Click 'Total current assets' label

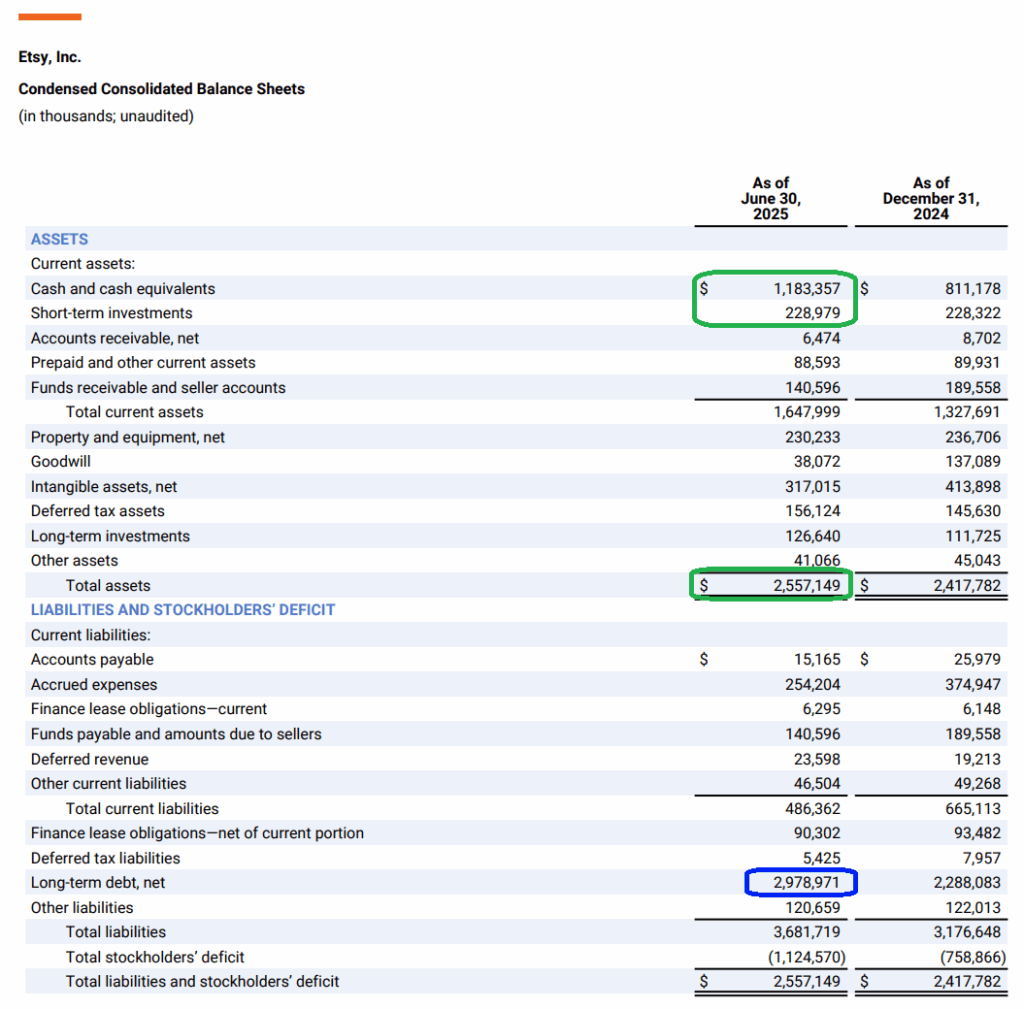(x=135, y=412)
